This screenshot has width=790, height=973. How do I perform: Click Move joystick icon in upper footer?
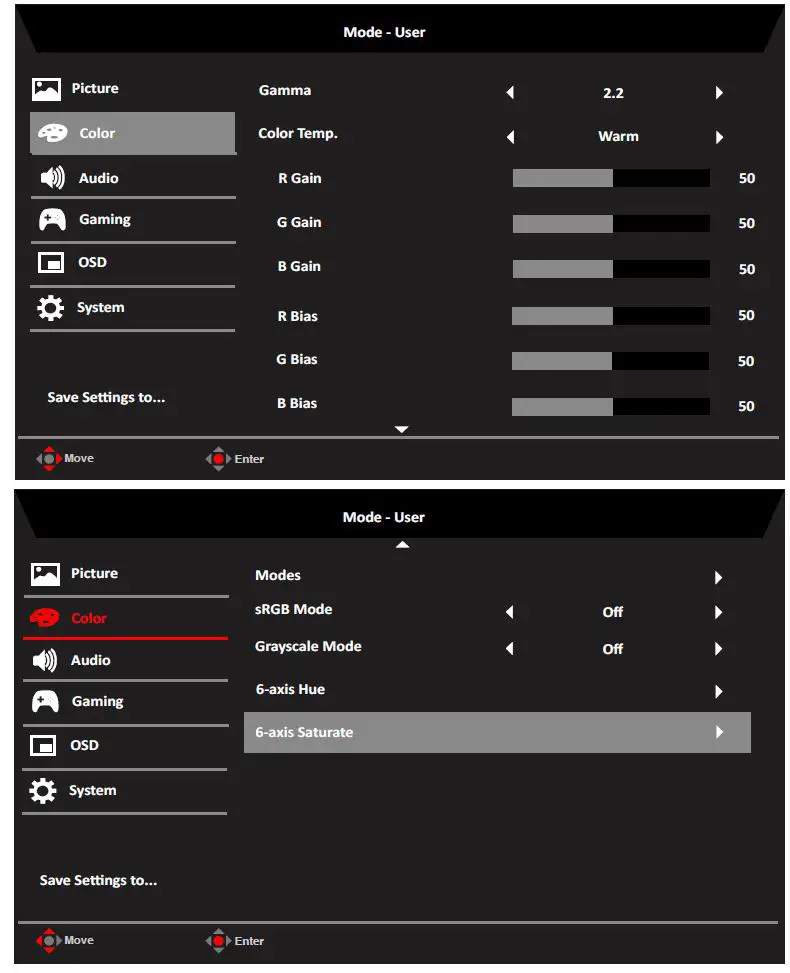tap(49, 459)
